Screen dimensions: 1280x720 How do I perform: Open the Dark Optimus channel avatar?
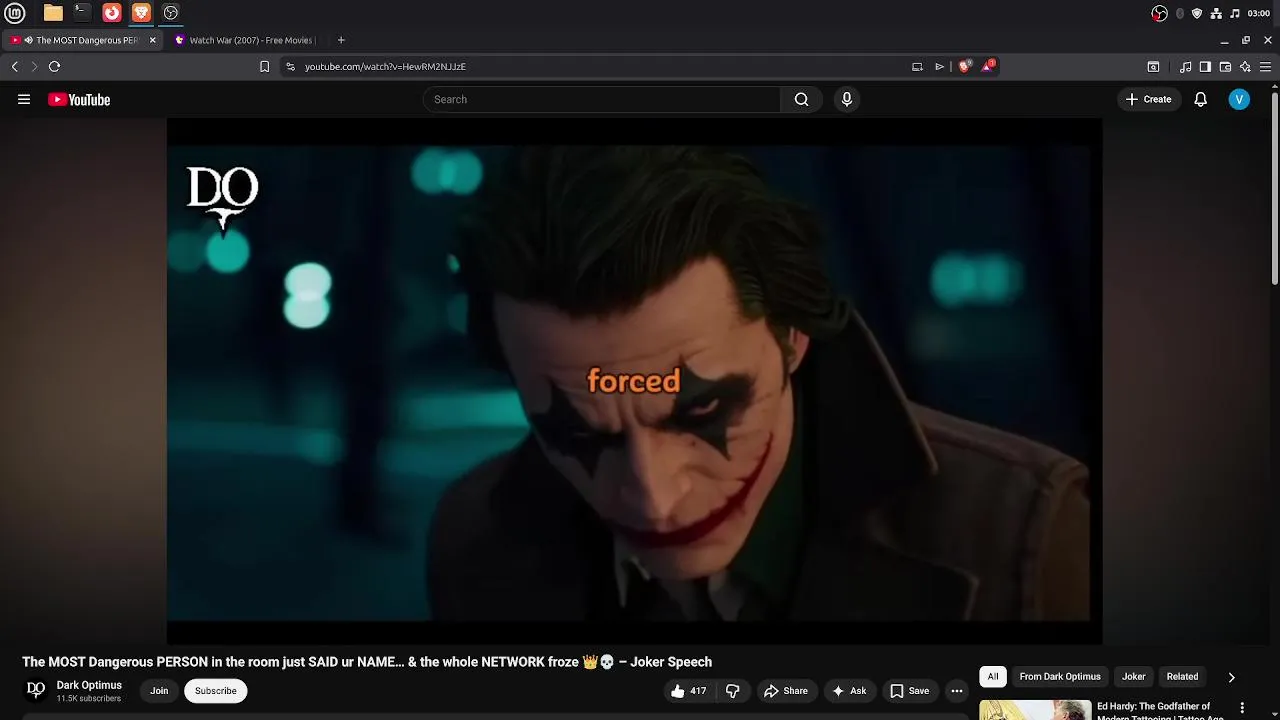[x=36, y=690]
